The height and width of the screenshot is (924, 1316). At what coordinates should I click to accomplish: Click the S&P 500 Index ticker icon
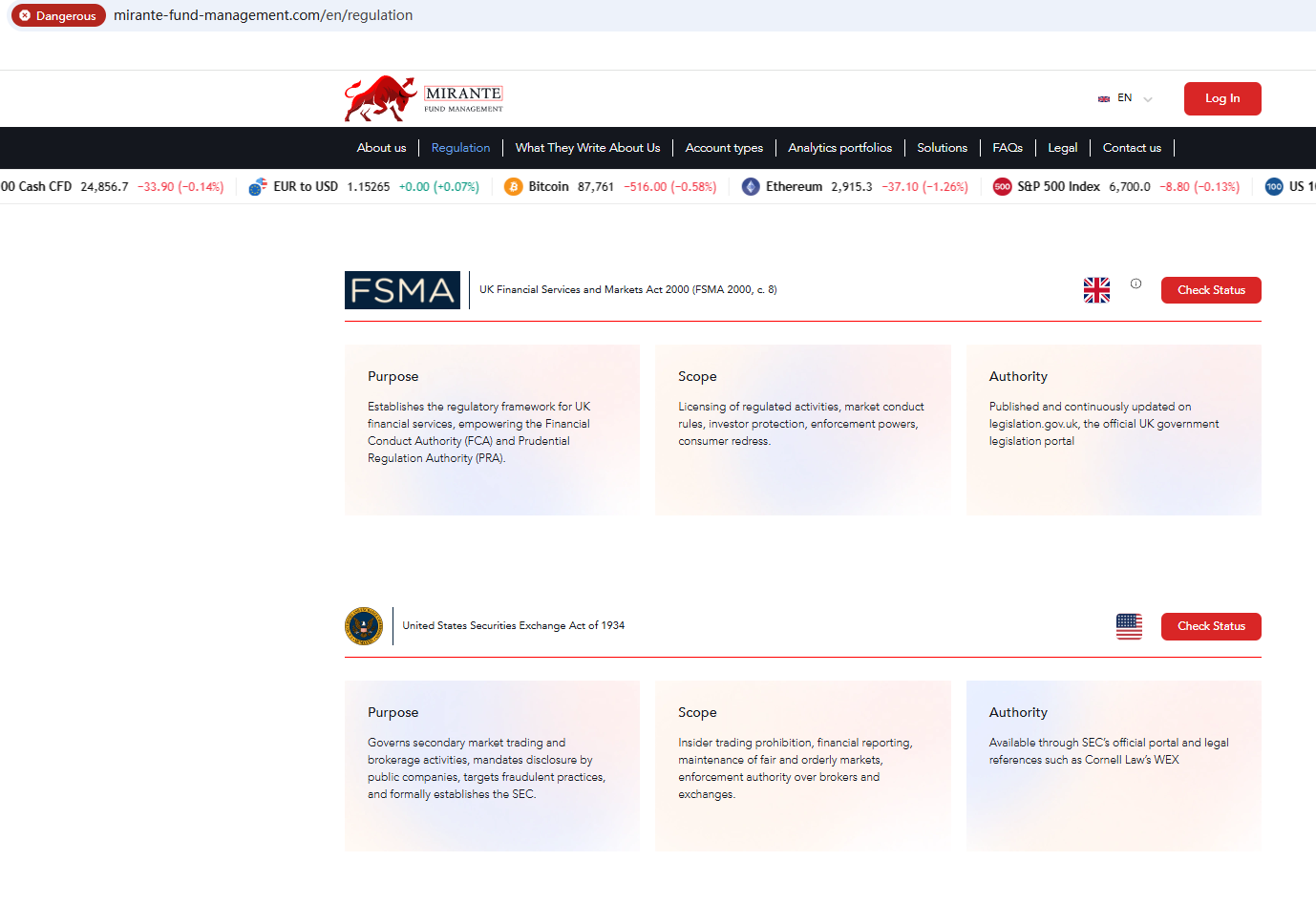coord(1002,187)
